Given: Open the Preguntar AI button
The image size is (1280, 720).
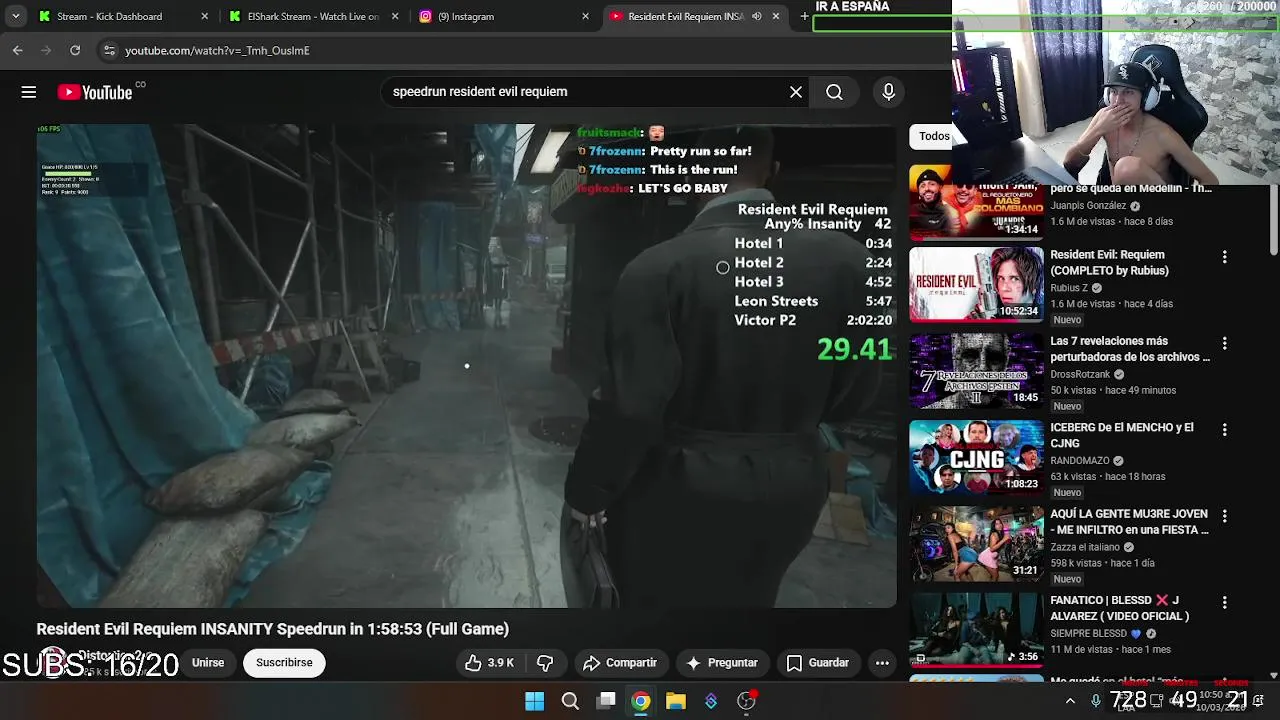Looking at the screenshot, I should pos(722,663).
